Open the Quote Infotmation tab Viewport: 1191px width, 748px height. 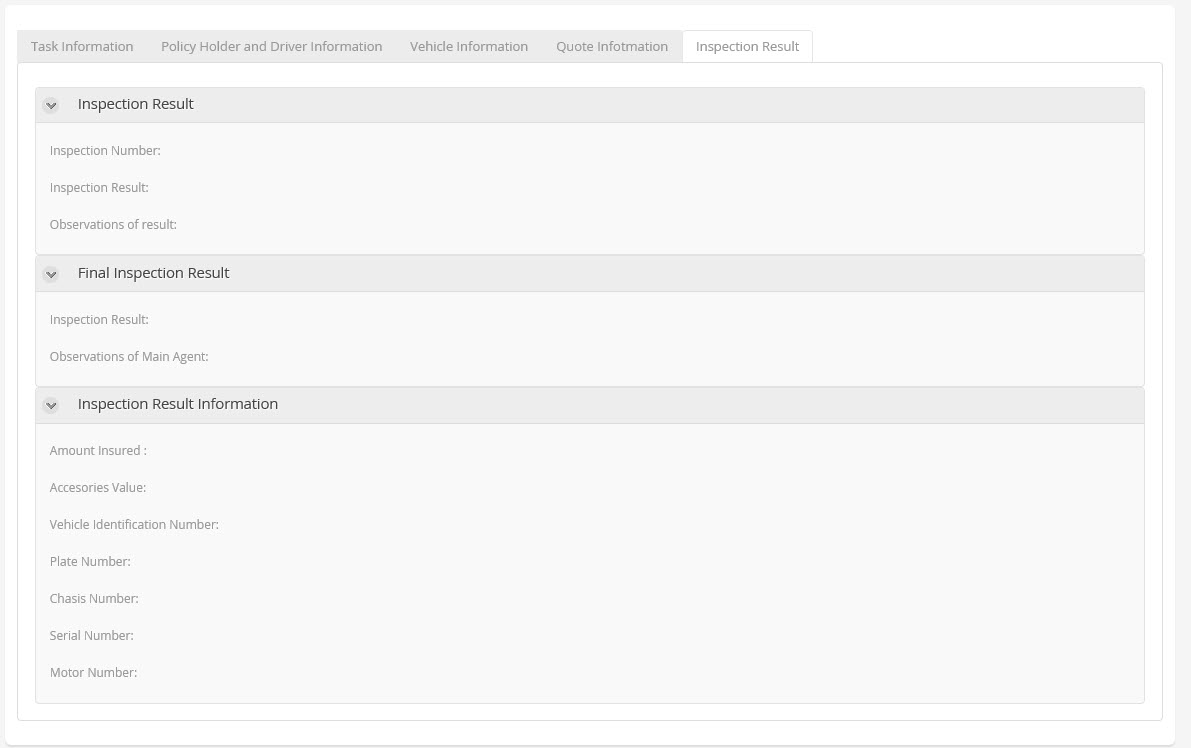tap(611, 47)
